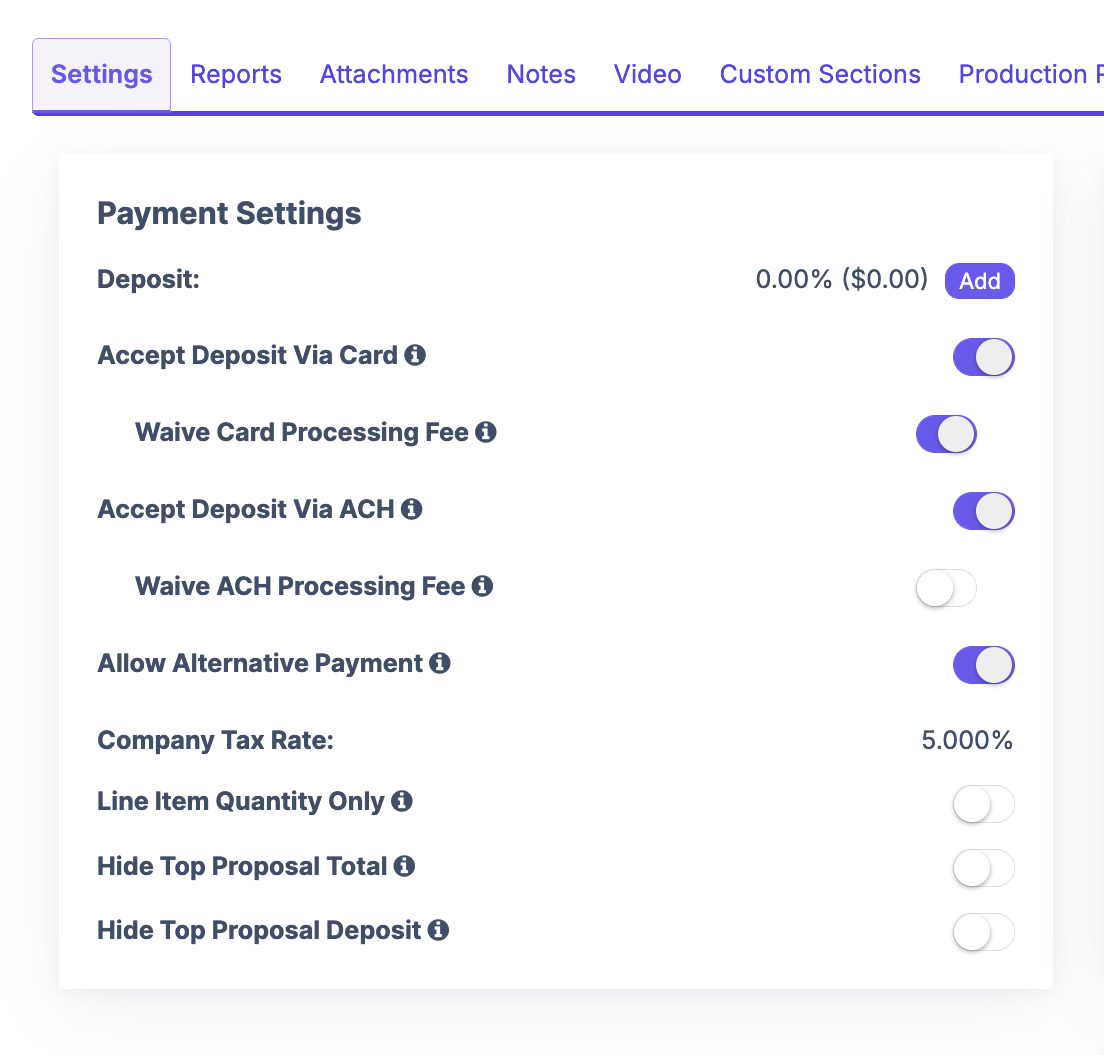Switch to the Reports tab
The image size is (1104, 1055).
236,75
